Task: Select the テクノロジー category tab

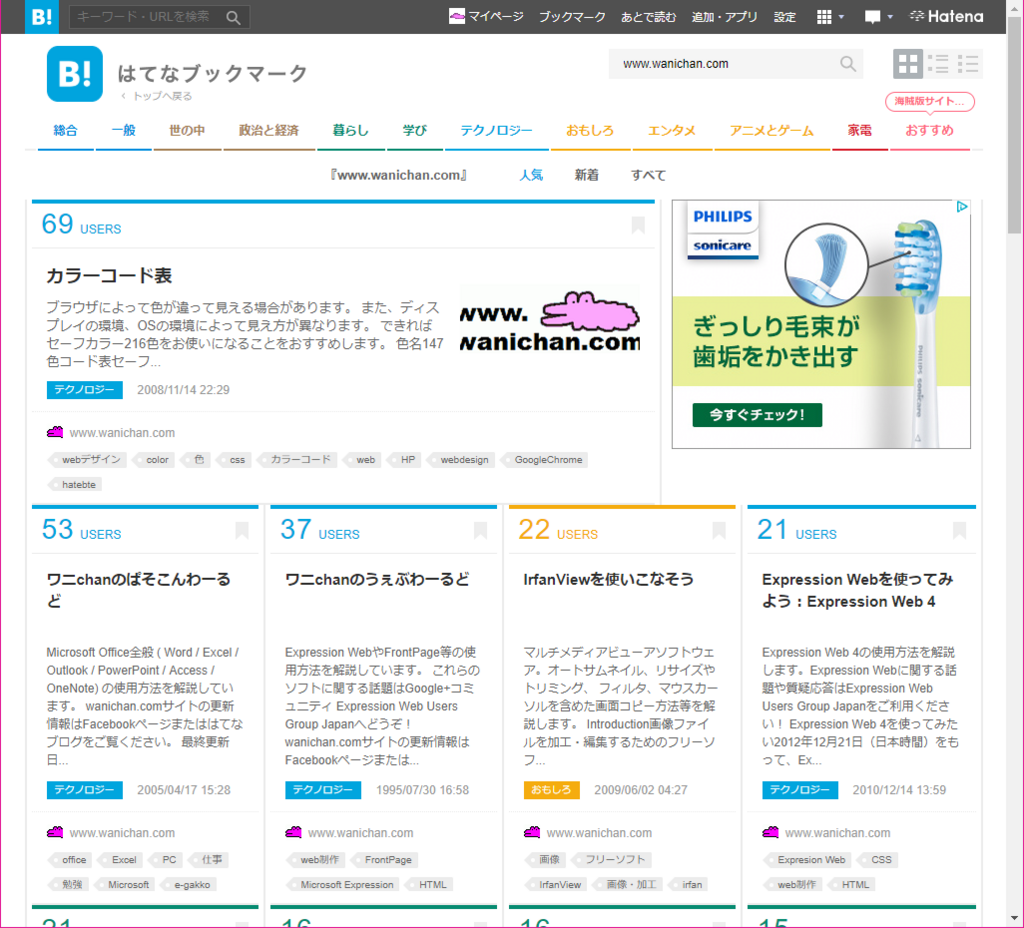Action: (496, 131)
